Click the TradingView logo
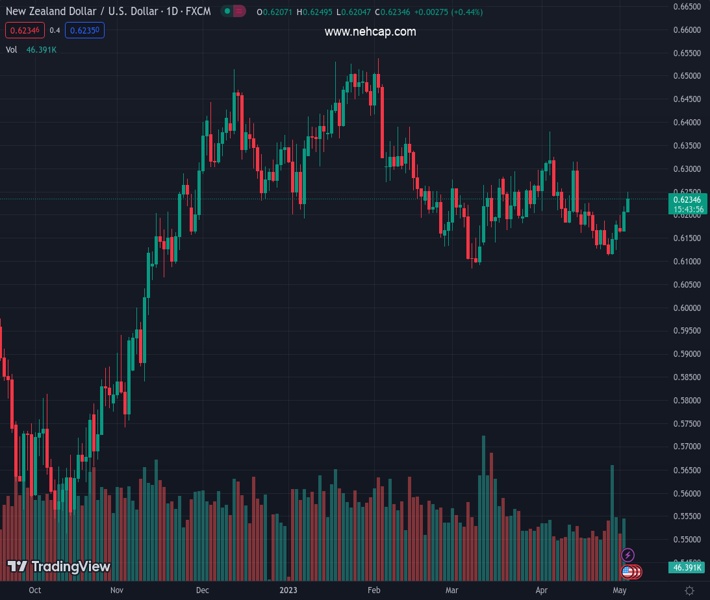710x600 pixels. (58, 567)
